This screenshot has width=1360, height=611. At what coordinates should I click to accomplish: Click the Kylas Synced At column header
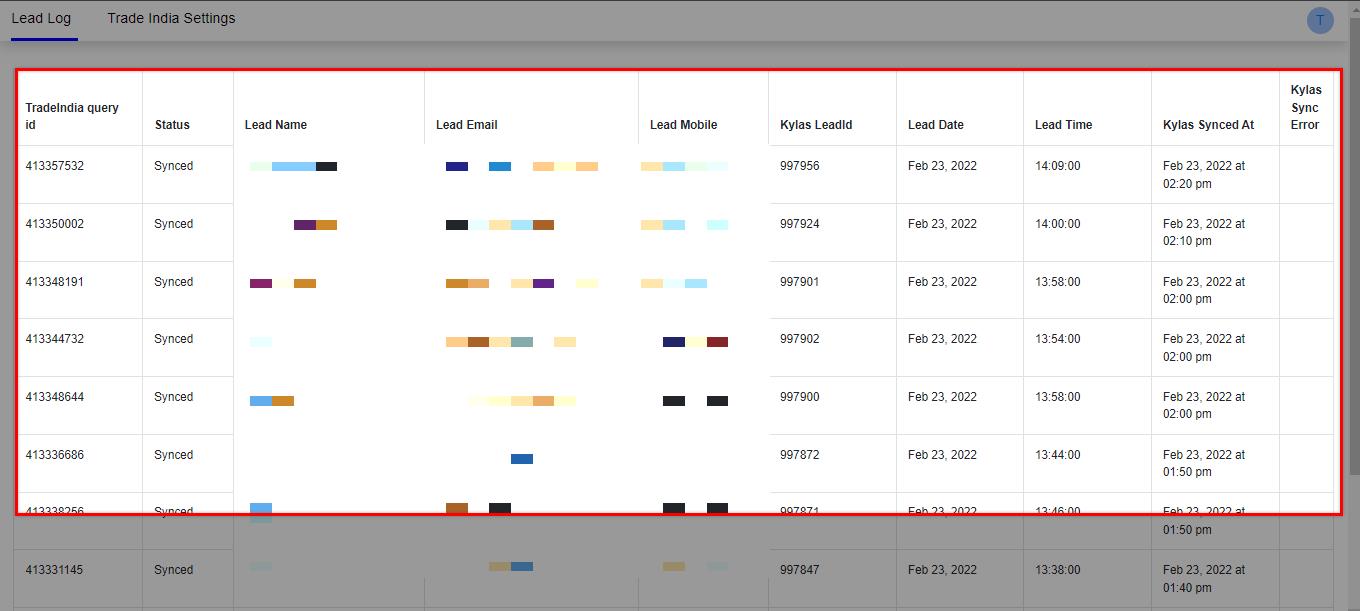pyautogui.click(x=1208, y=125)
